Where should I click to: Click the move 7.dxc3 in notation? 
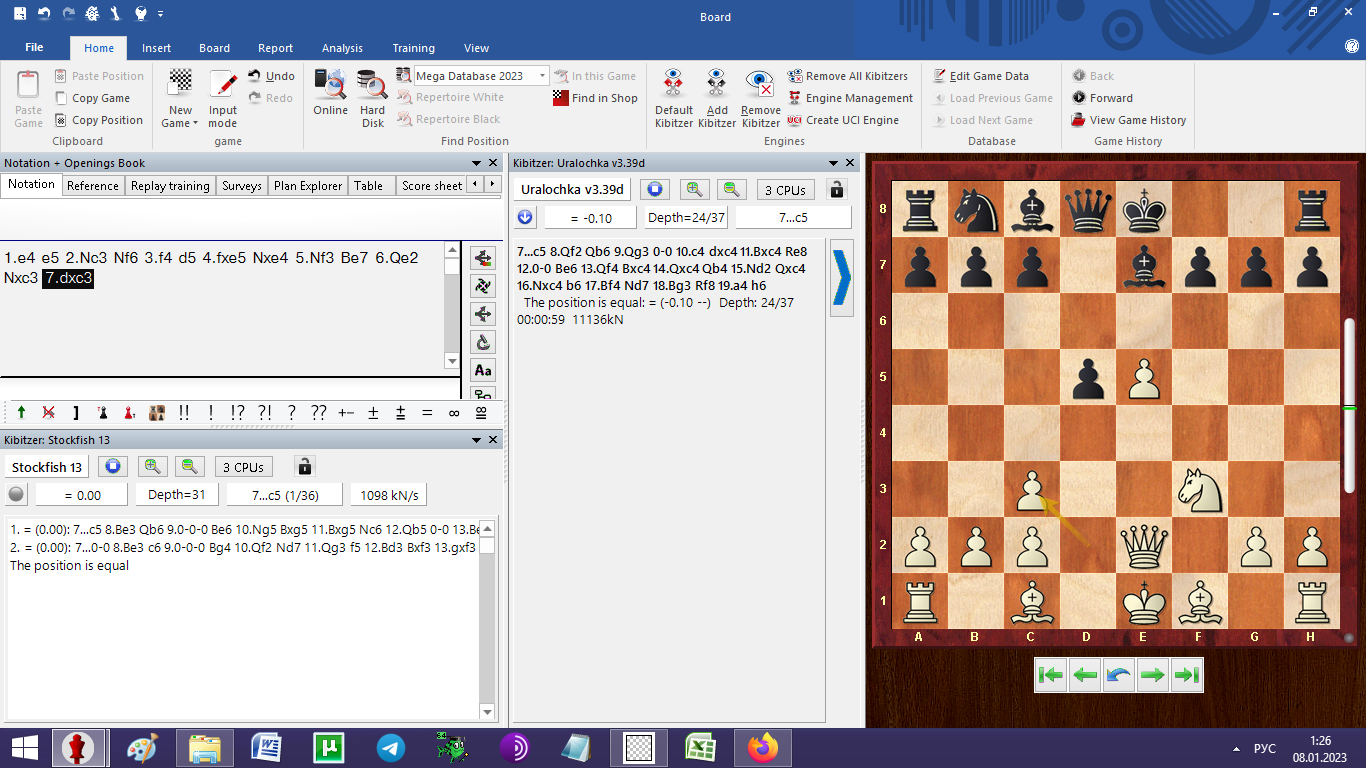click(x=68, y=278)
